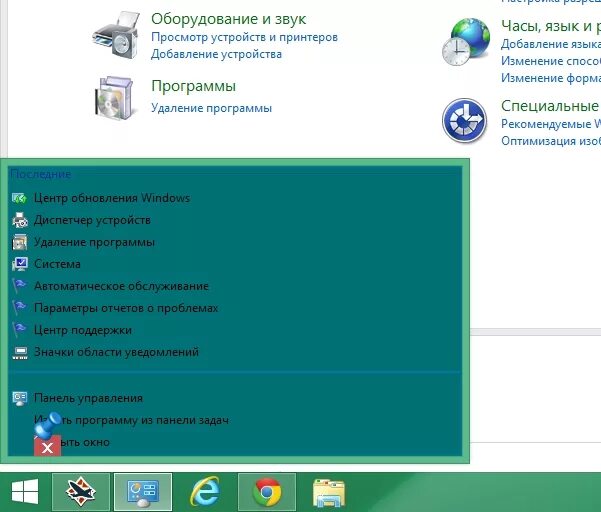Click the Windows Update icon in jump list
Viewport: 601px width, 512px height.
(x=19, y=198)
